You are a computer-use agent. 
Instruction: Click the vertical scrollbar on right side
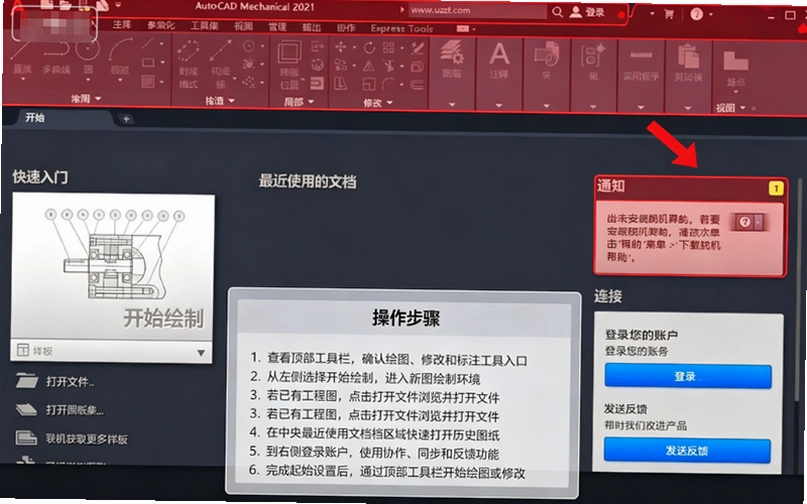coord(799,288)
